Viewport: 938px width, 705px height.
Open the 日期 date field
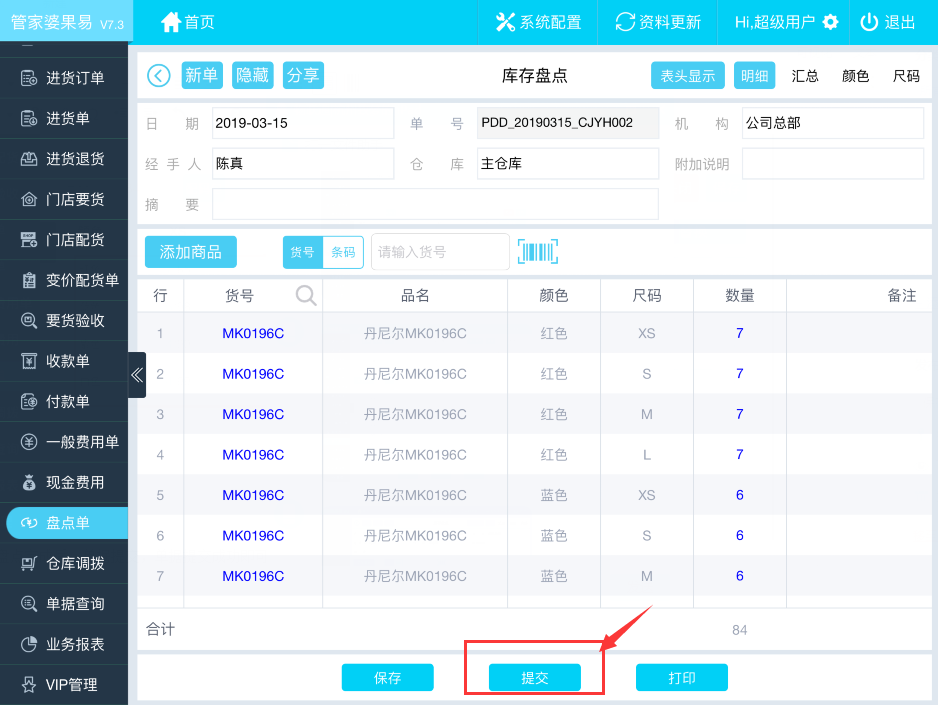(x=303, y=123)
